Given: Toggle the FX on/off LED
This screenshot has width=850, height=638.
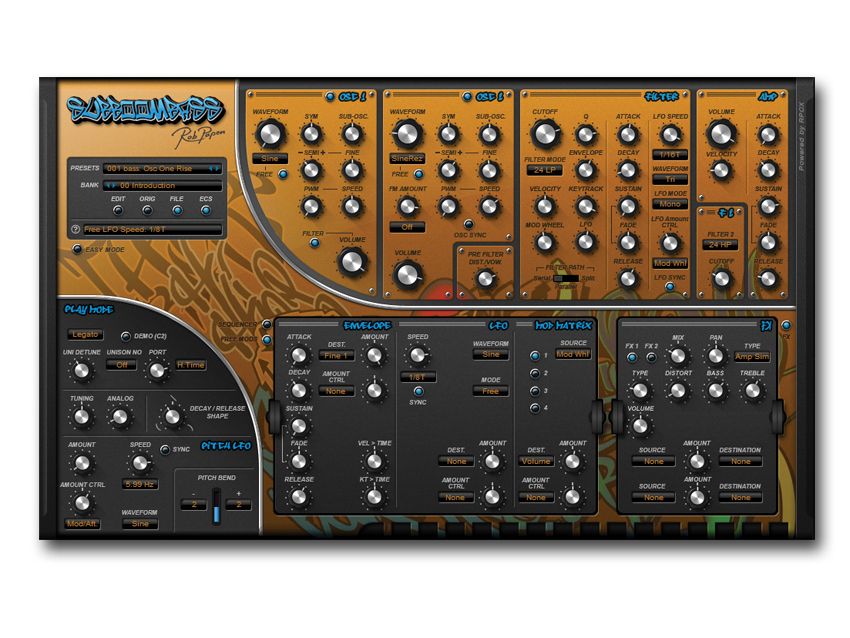Looking at the screenshot, I should point(786,326).
